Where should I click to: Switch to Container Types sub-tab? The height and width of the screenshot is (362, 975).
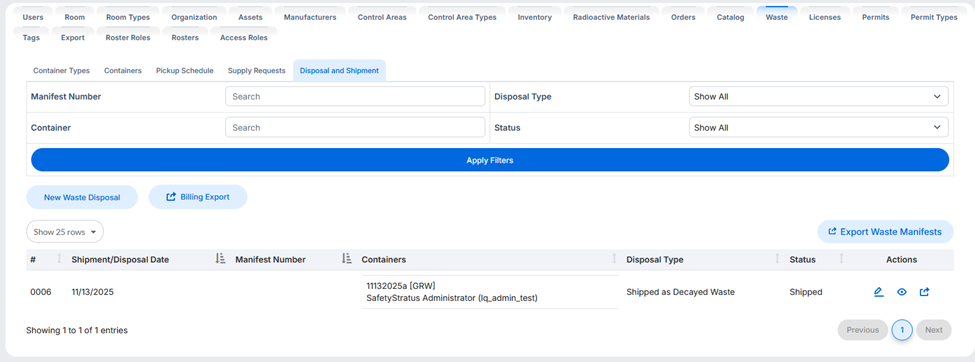point(61,71)
